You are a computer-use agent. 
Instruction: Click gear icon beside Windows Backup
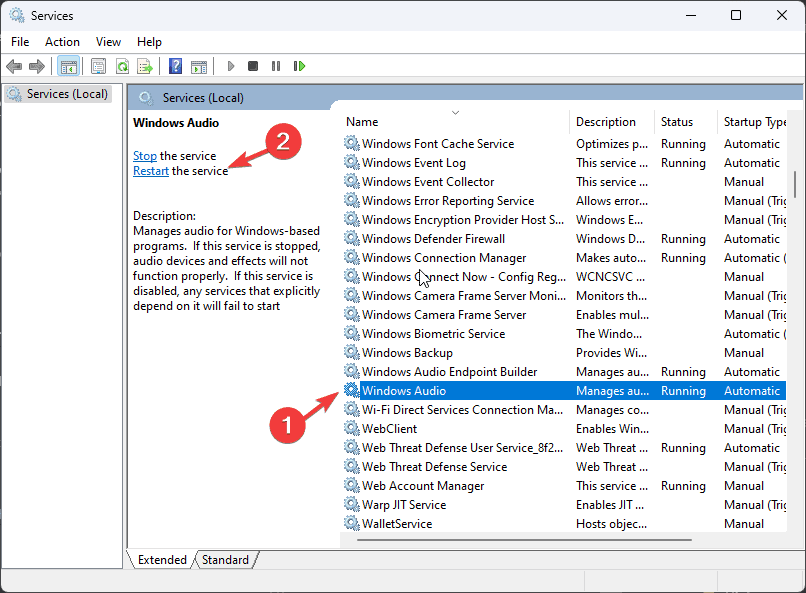tap(352, 352)
